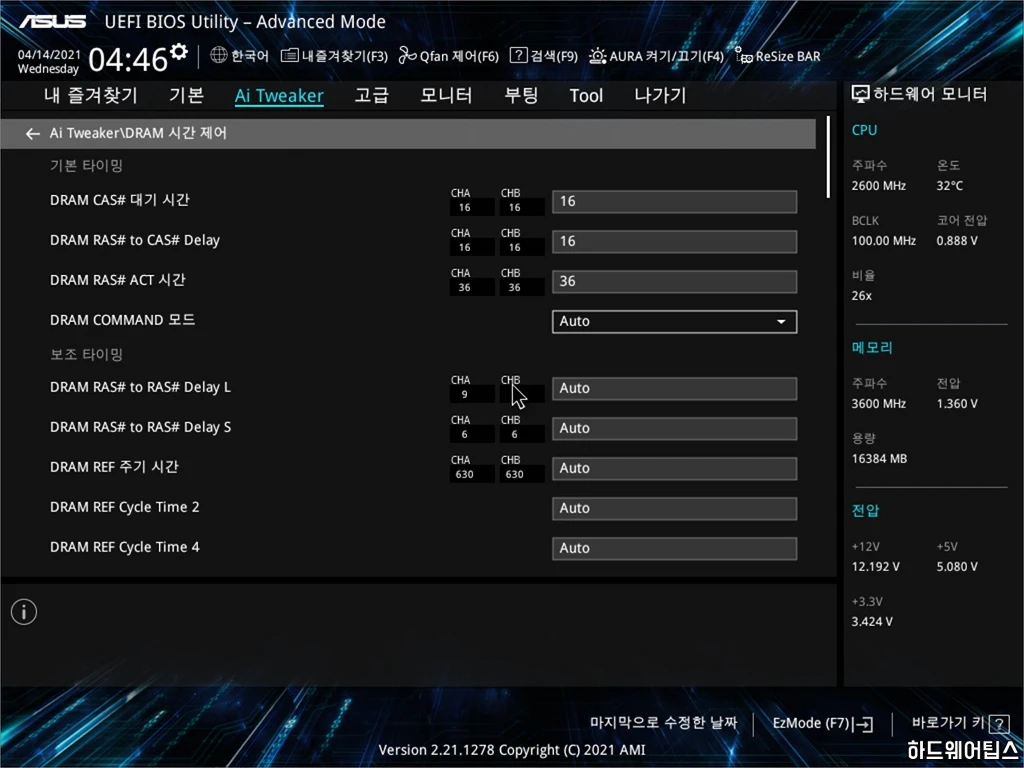Select the Ai Tweaker tab
Screen dimensions: 1024x768
tap(279, 96)
